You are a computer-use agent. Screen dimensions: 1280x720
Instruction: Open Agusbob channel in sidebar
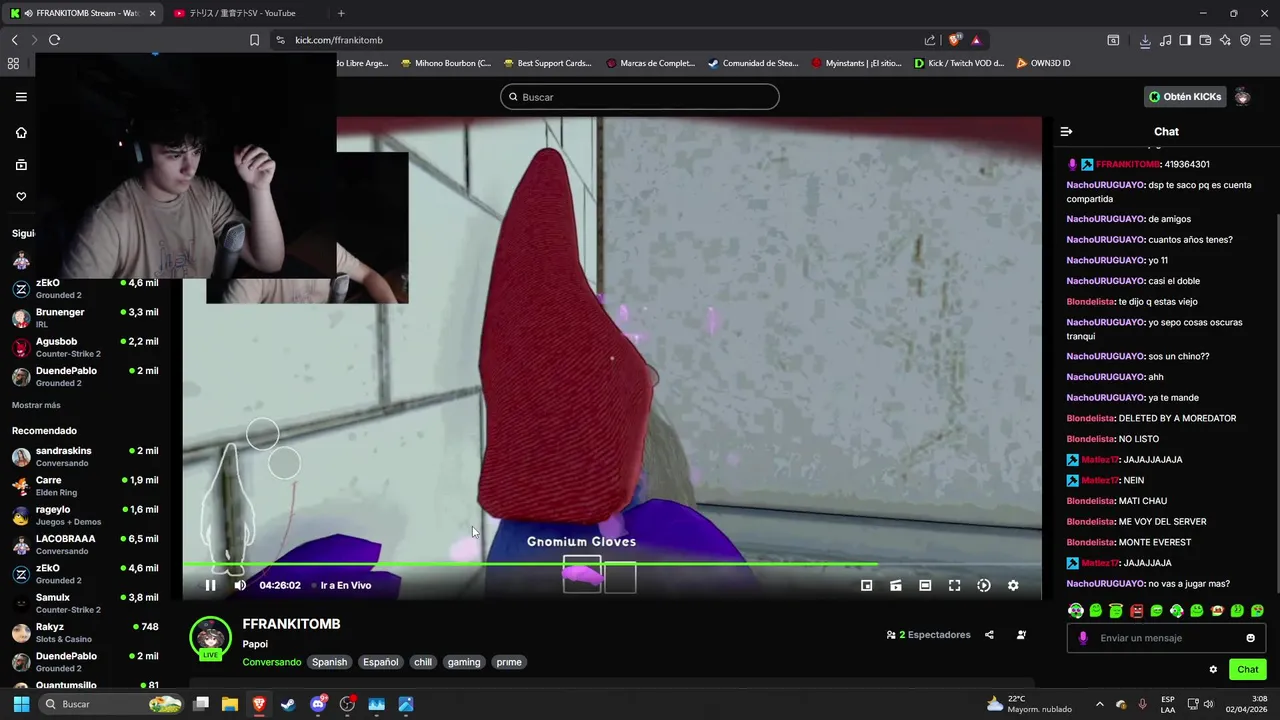(85, 347)
